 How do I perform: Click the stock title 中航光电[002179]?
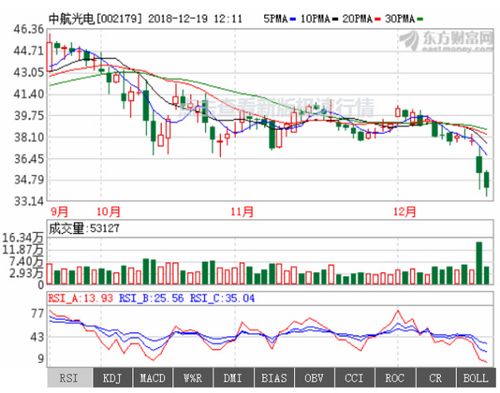(95, 19)
